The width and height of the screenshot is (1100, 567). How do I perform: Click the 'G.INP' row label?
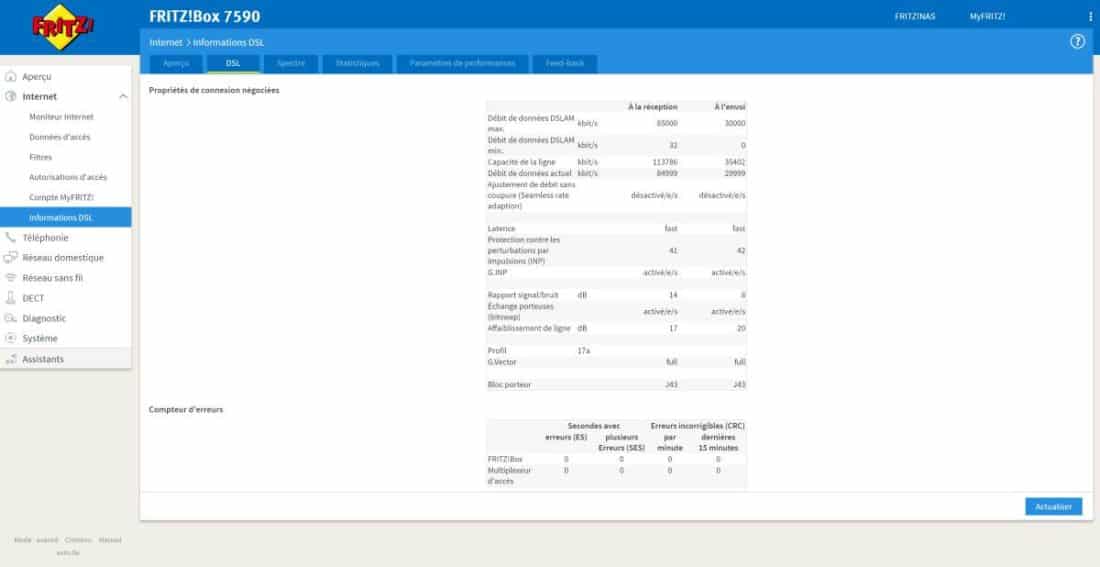[x=497, y=272]
